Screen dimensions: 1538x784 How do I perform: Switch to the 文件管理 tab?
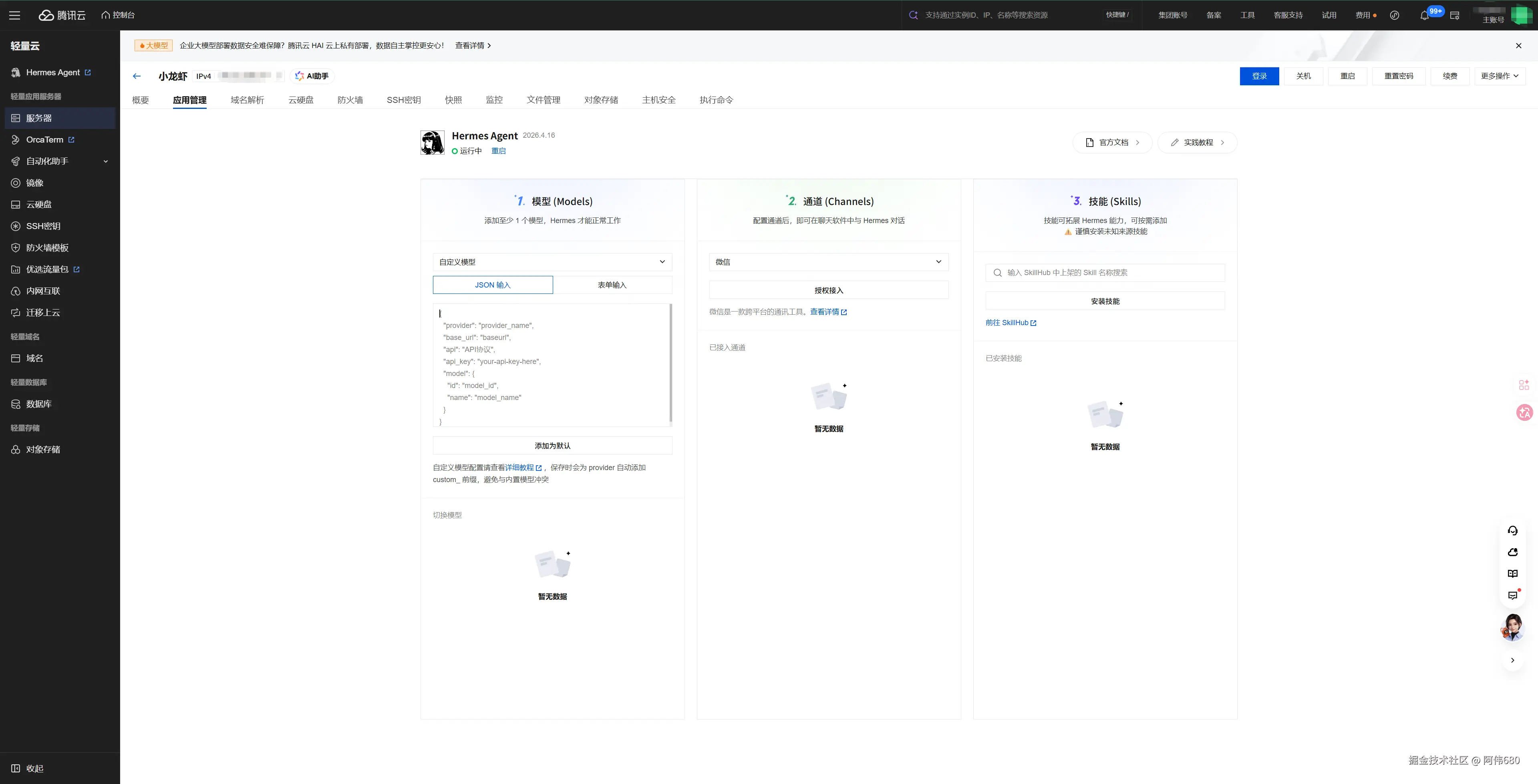point(544,100)
